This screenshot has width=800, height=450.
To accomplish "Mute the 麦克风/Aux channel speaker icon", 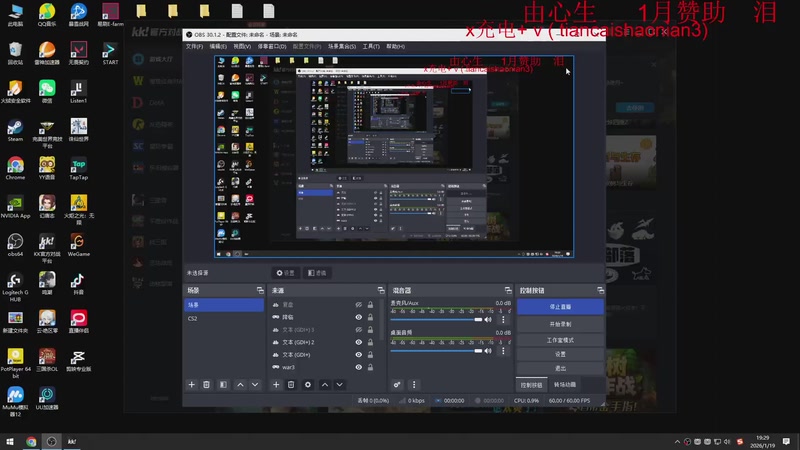I will (488, 320).
